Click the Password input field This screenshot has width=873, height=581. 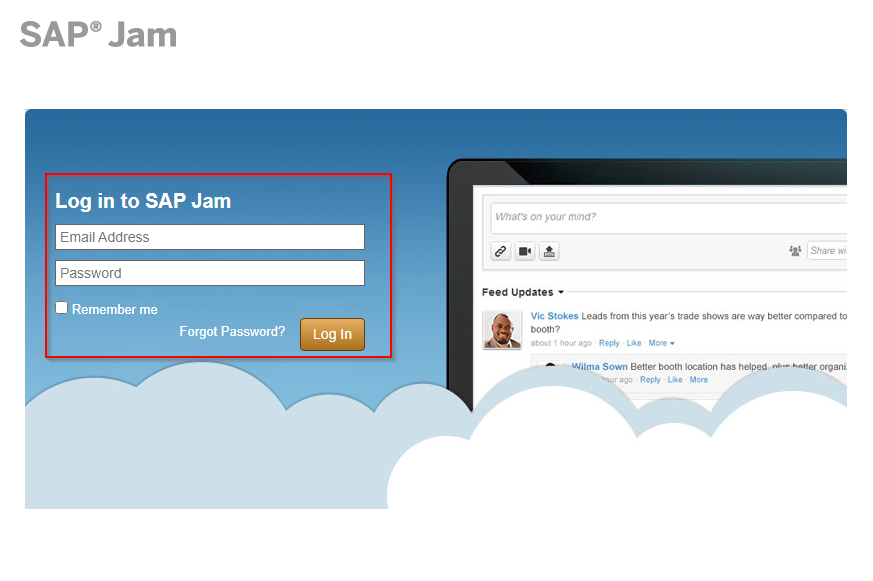(210, 273)
